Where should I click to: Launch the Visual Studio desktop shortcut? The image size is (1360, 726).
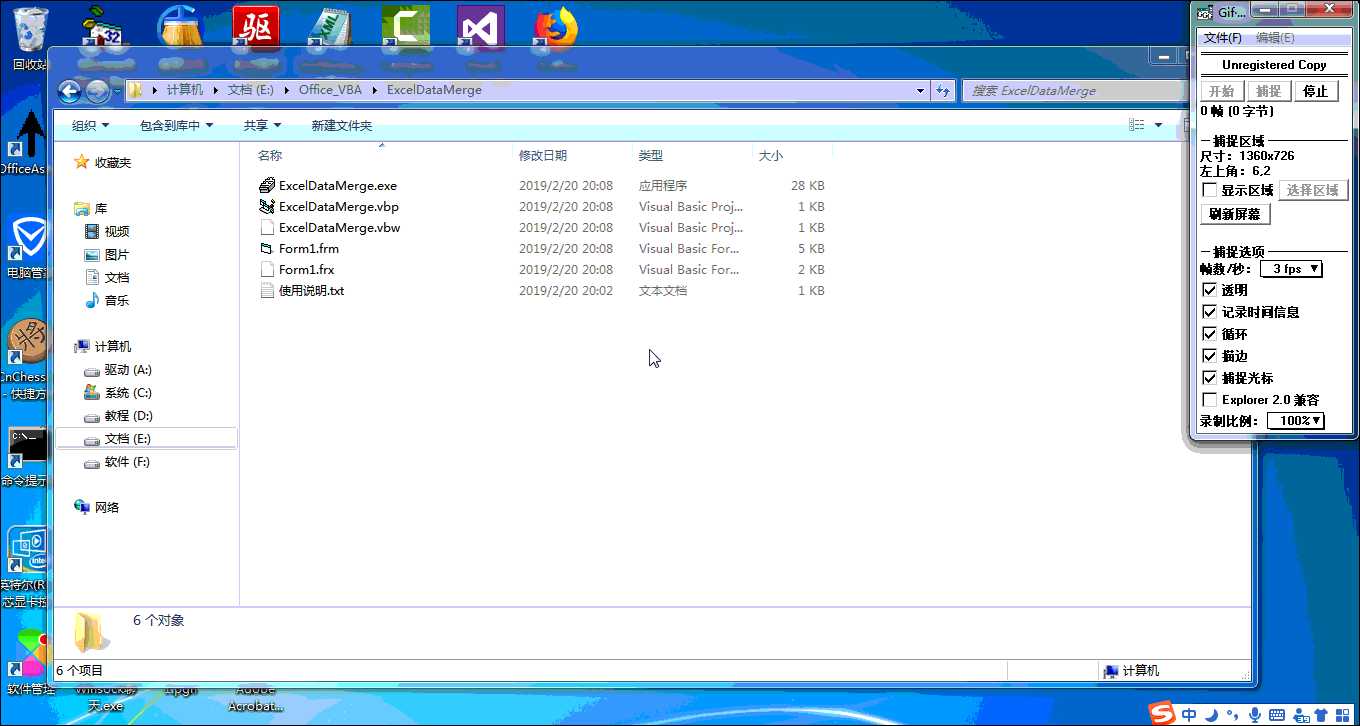click(x=480, y=27)
